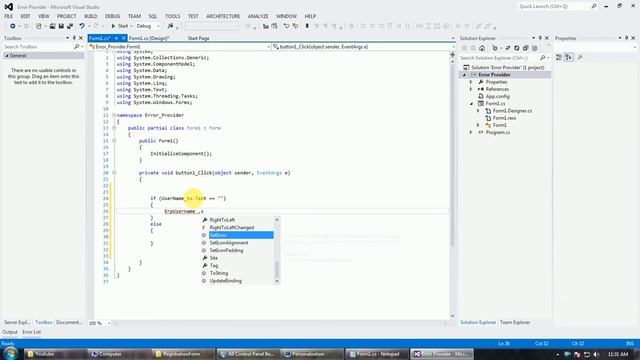
Task: Expand the References node
Action: tap(471, 89)
